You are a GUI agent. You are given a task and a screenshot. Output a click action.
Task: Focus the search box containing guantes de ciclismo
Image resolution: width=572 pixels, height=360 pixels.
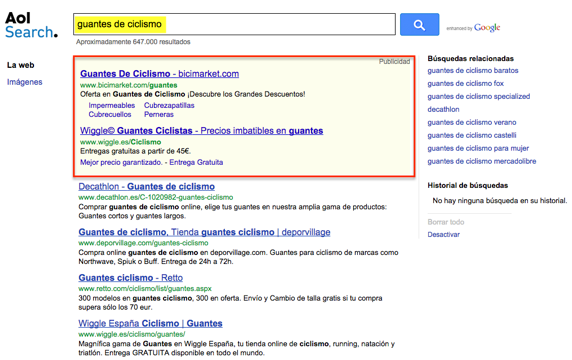[x=234, y=24]
